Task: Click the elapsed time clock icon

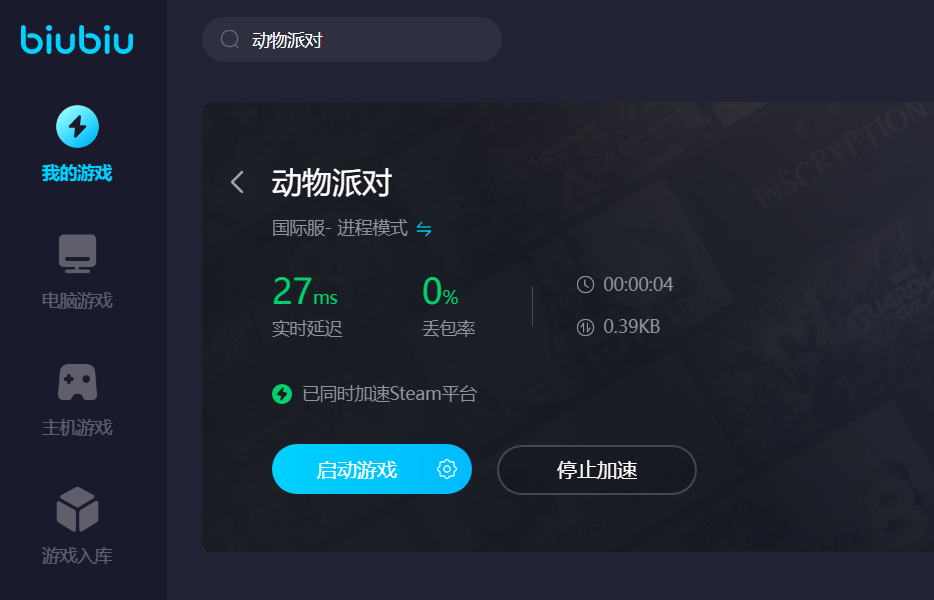Action: tap(585, 285)
